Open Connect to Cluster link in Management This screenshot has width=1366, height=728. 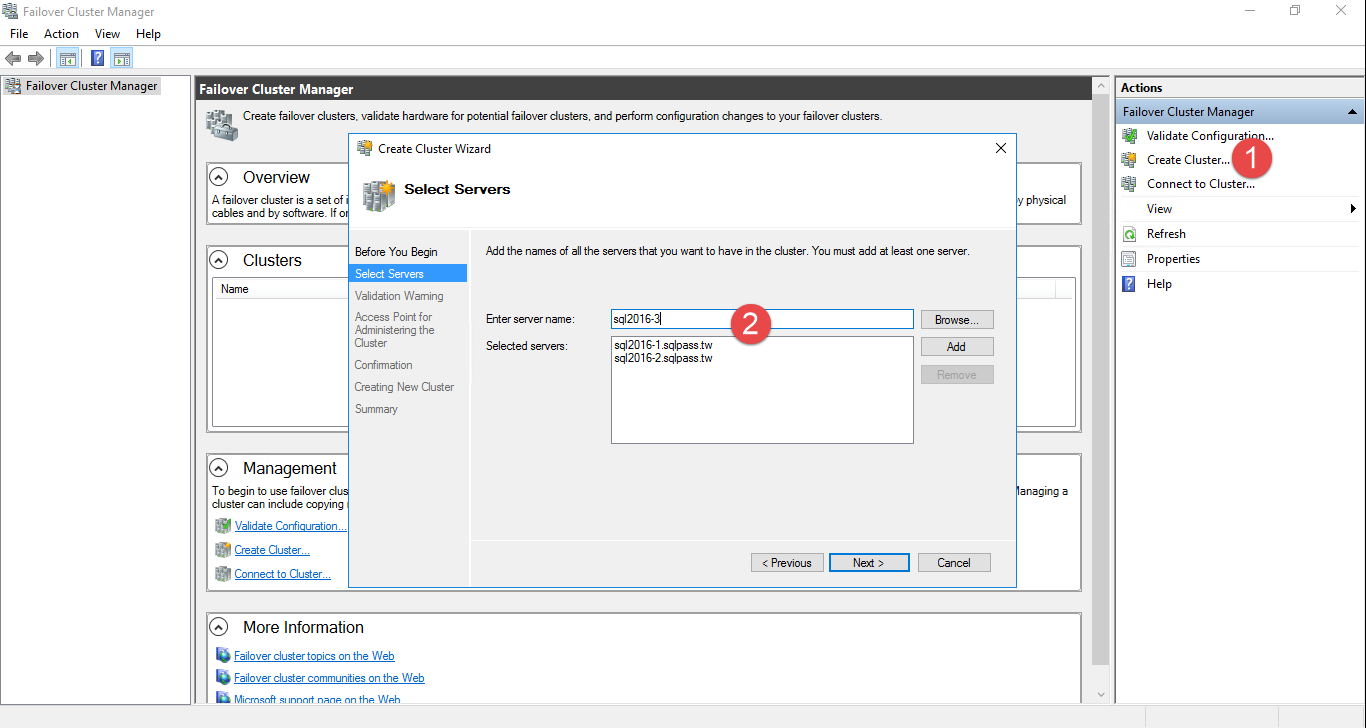(283, 574)
